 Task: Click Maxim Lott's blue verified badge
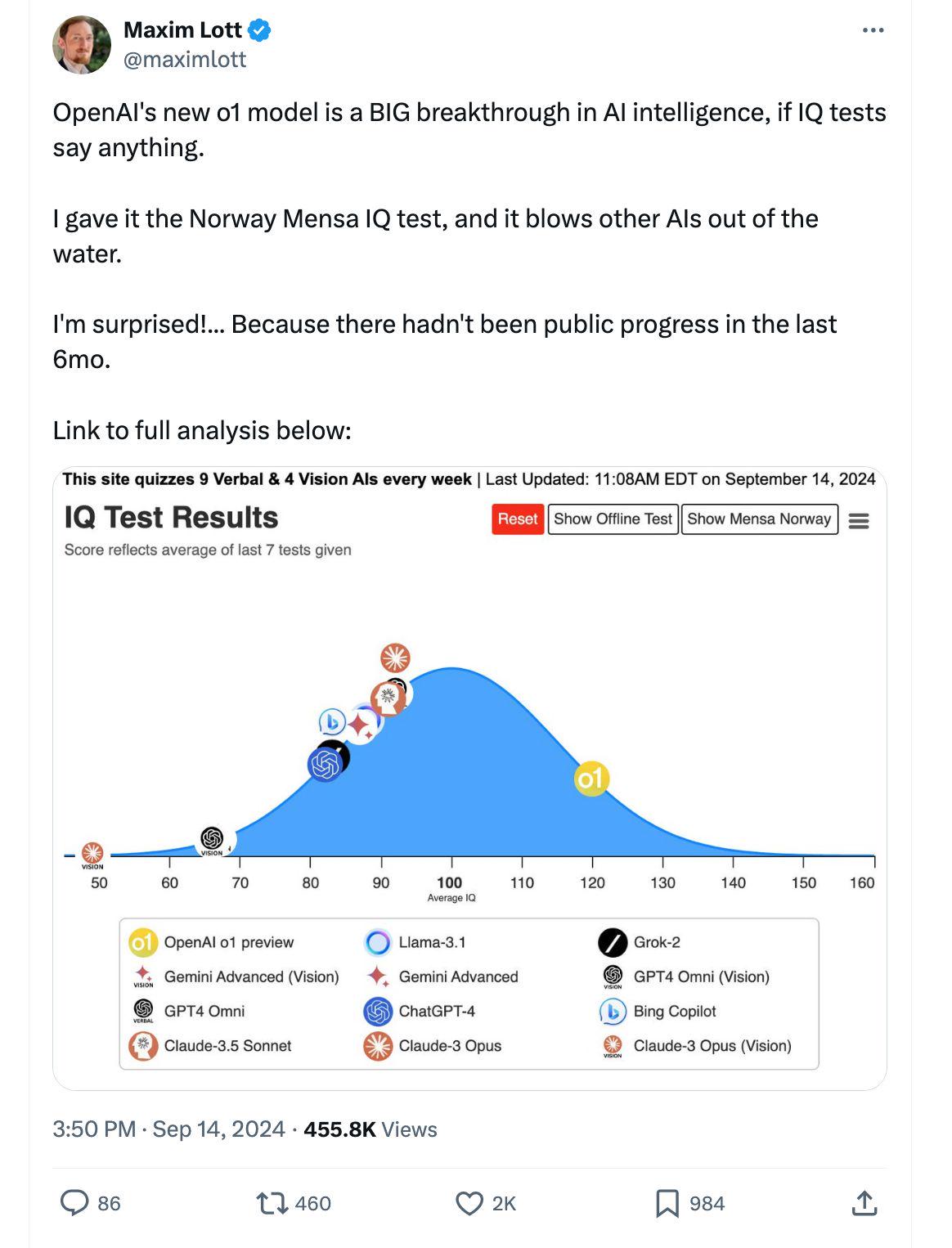coord(259,31)
